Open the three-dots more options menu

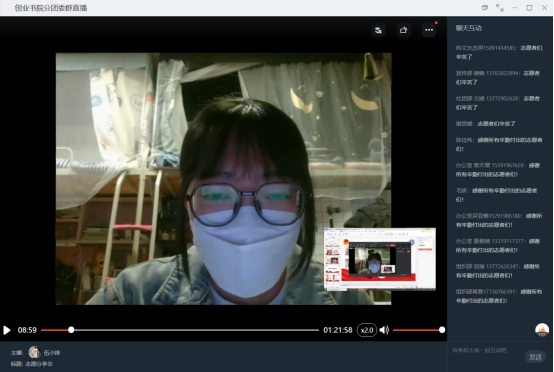(429, 30)
